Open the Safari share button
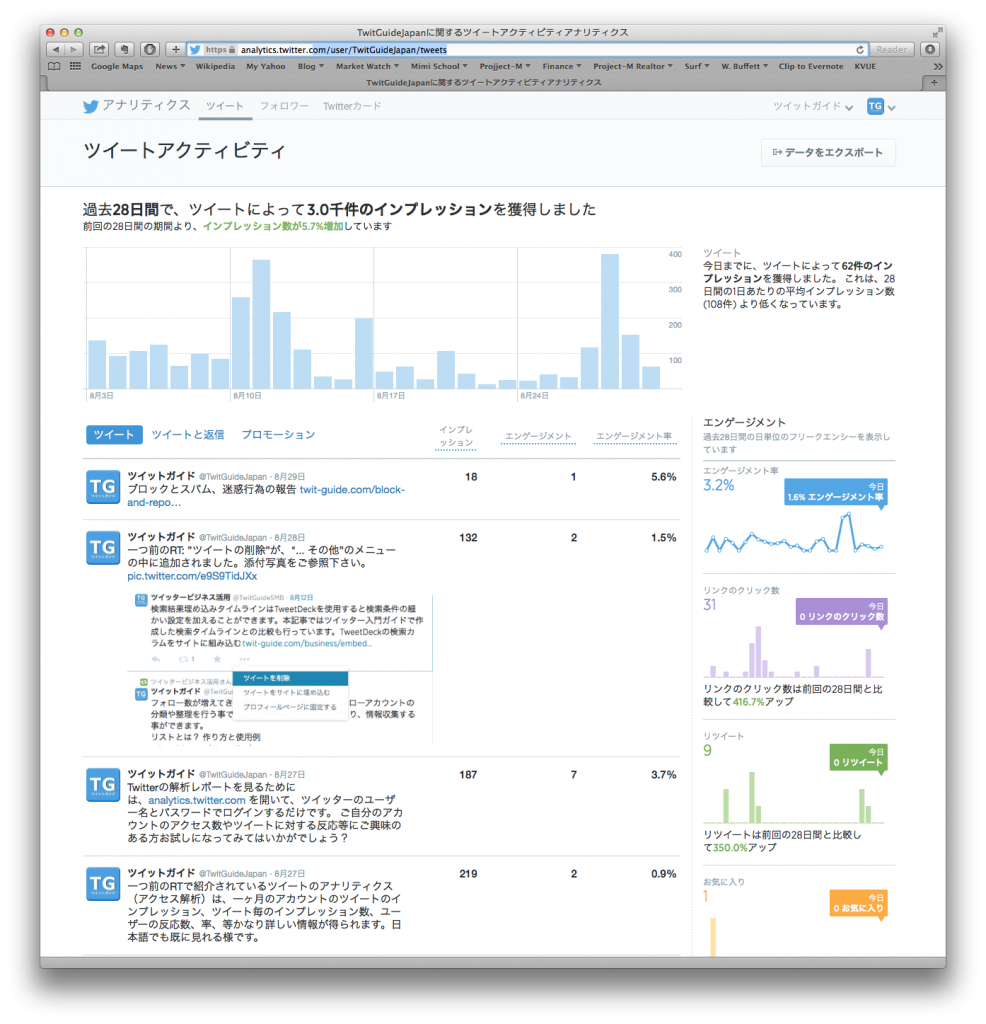 (99, 50)
